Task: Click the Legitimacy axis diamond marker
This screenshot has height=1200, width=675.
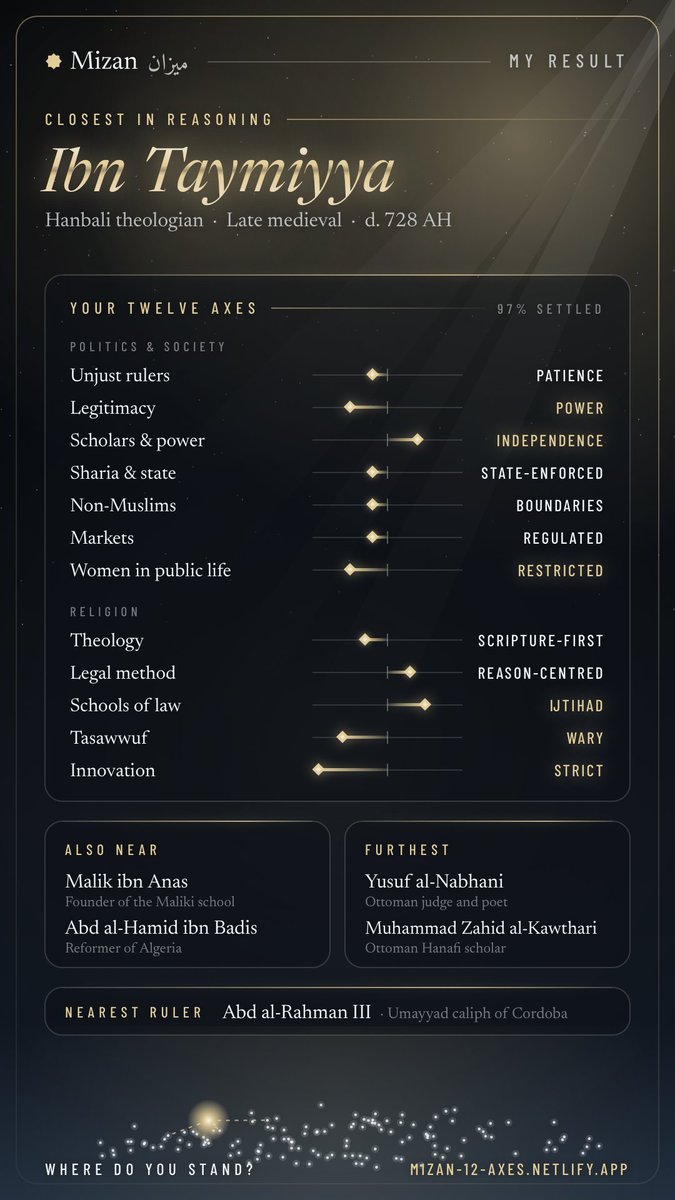Action: (x=350, y=408)
